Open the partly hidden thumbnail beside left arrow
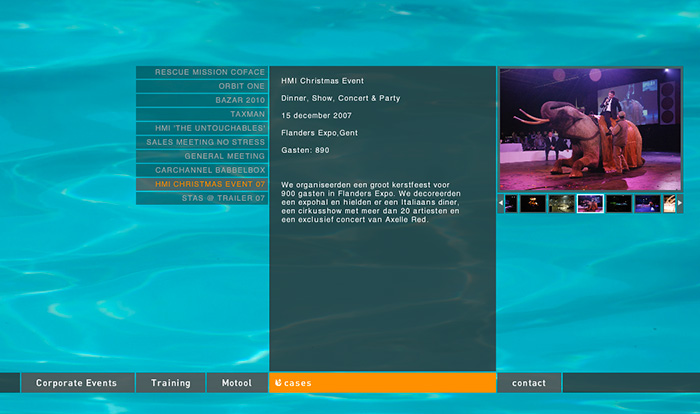 (511, 204)
